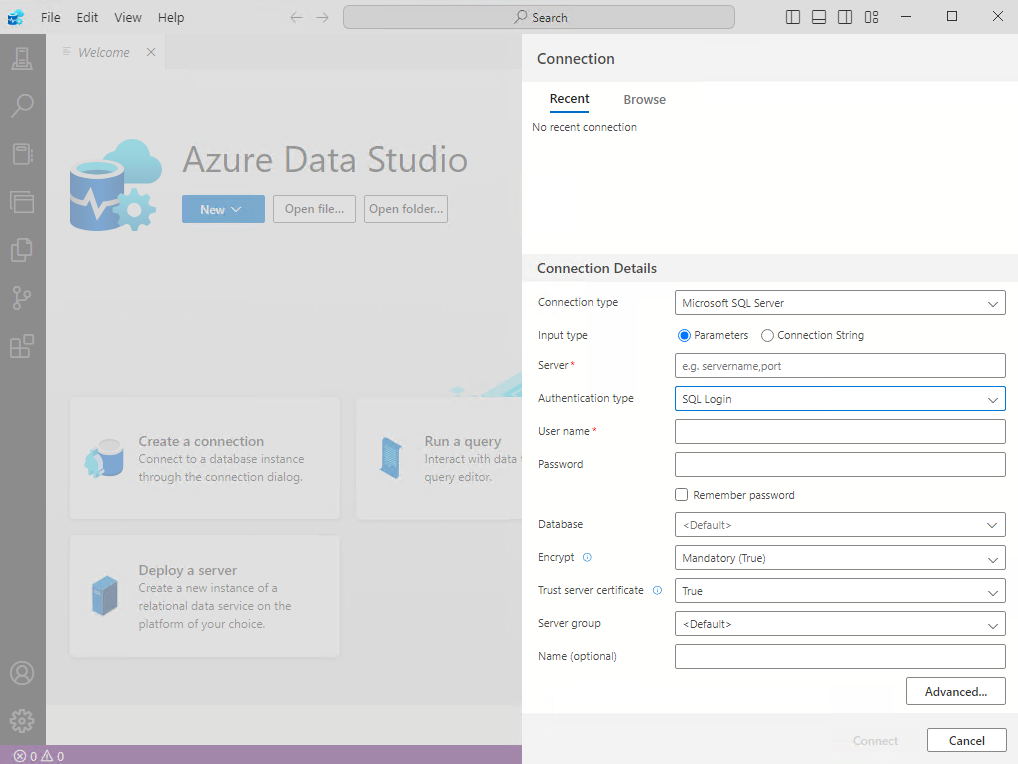The width and height of the screenshot is (1018, 764).
Task: Open the Source Control view icon
Action: (x=22, y=298)
